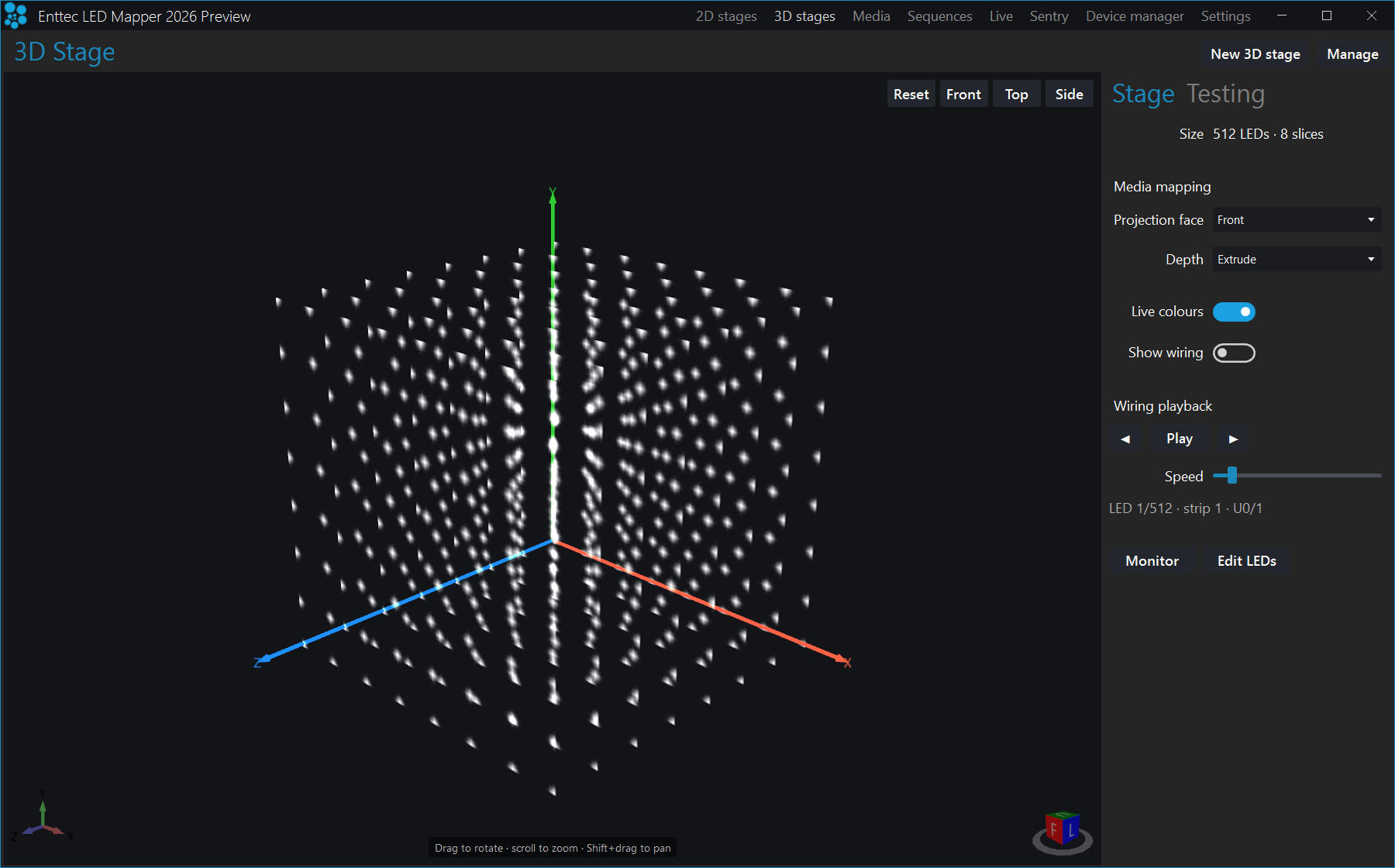Select the 3D stages tab

tap(804, 16)
